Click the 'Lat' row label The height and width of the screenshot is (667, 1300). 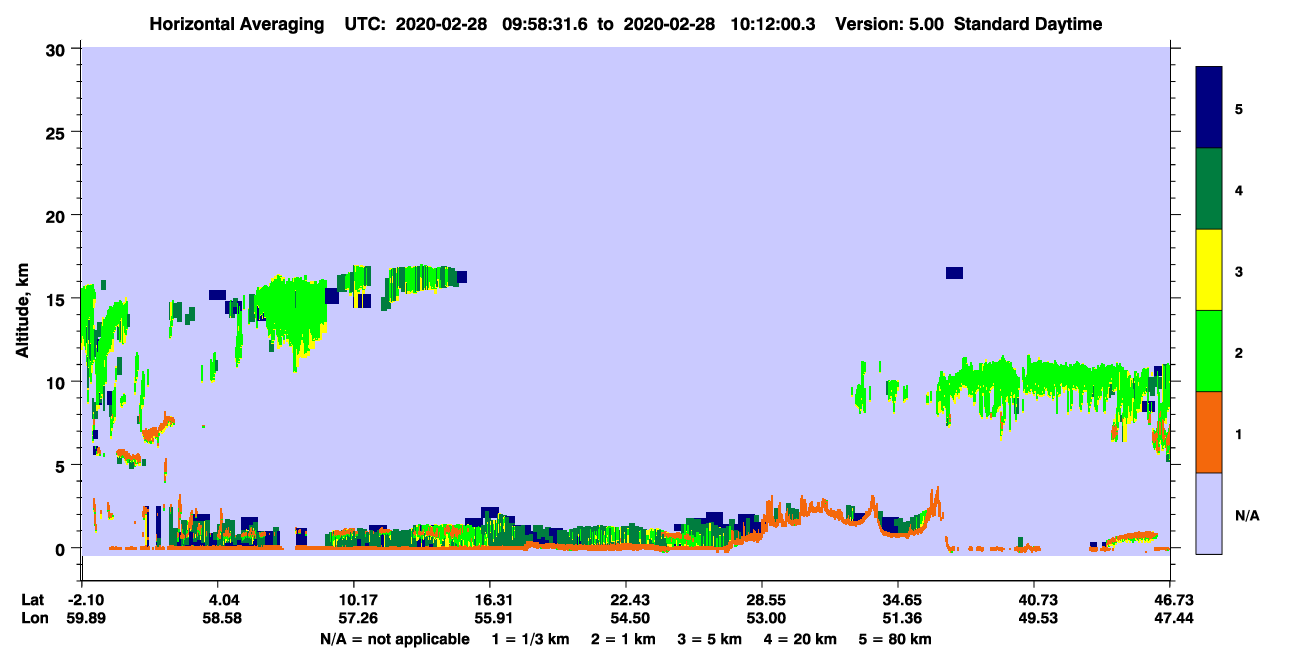pyautogui.click(x=33, y=599)
